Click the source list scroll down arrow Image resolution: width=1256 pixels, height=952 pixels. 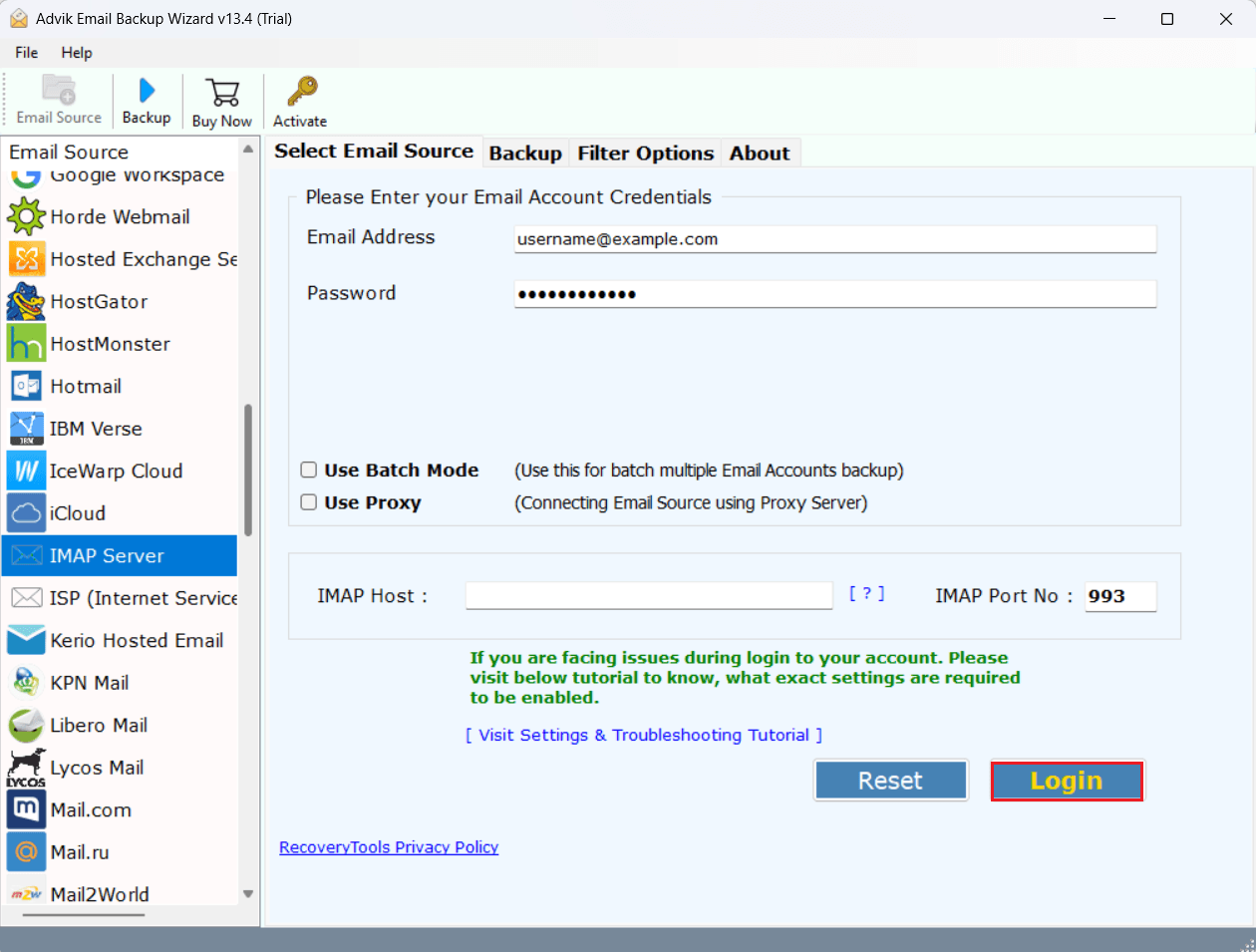click(x=248, y=894)
